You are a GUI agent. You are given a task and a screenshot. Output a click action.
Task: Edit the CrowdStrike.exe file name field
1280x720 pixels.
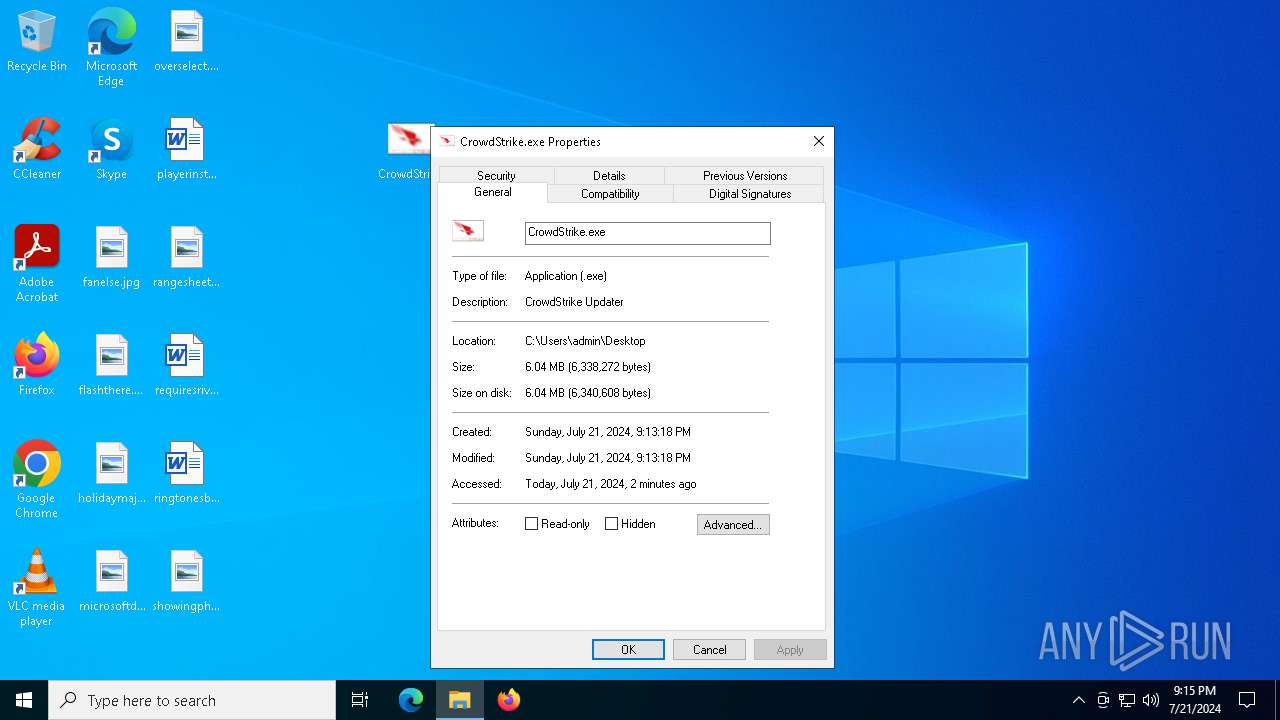coord(648,232)
